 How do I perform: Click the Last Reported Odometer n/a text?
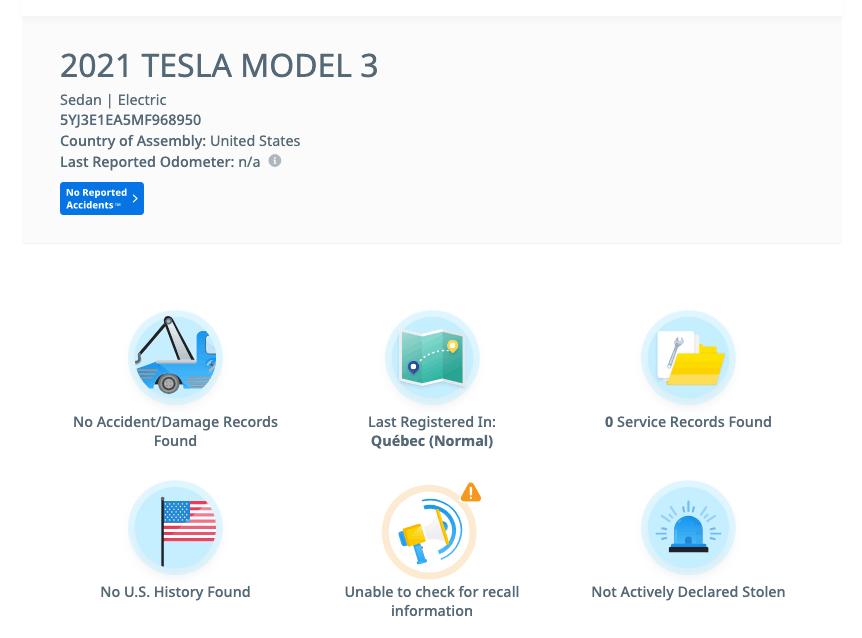tap(160, 162)
